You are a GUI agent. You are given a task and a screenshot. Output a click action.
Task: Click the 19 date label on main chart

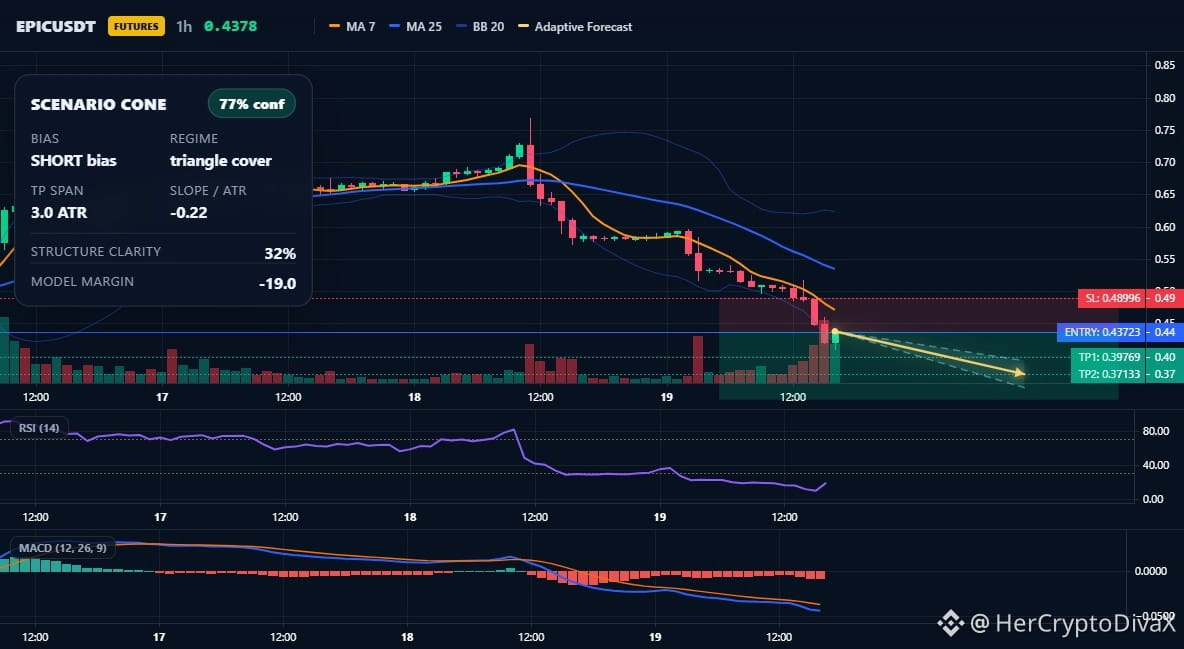coord(666,397)
